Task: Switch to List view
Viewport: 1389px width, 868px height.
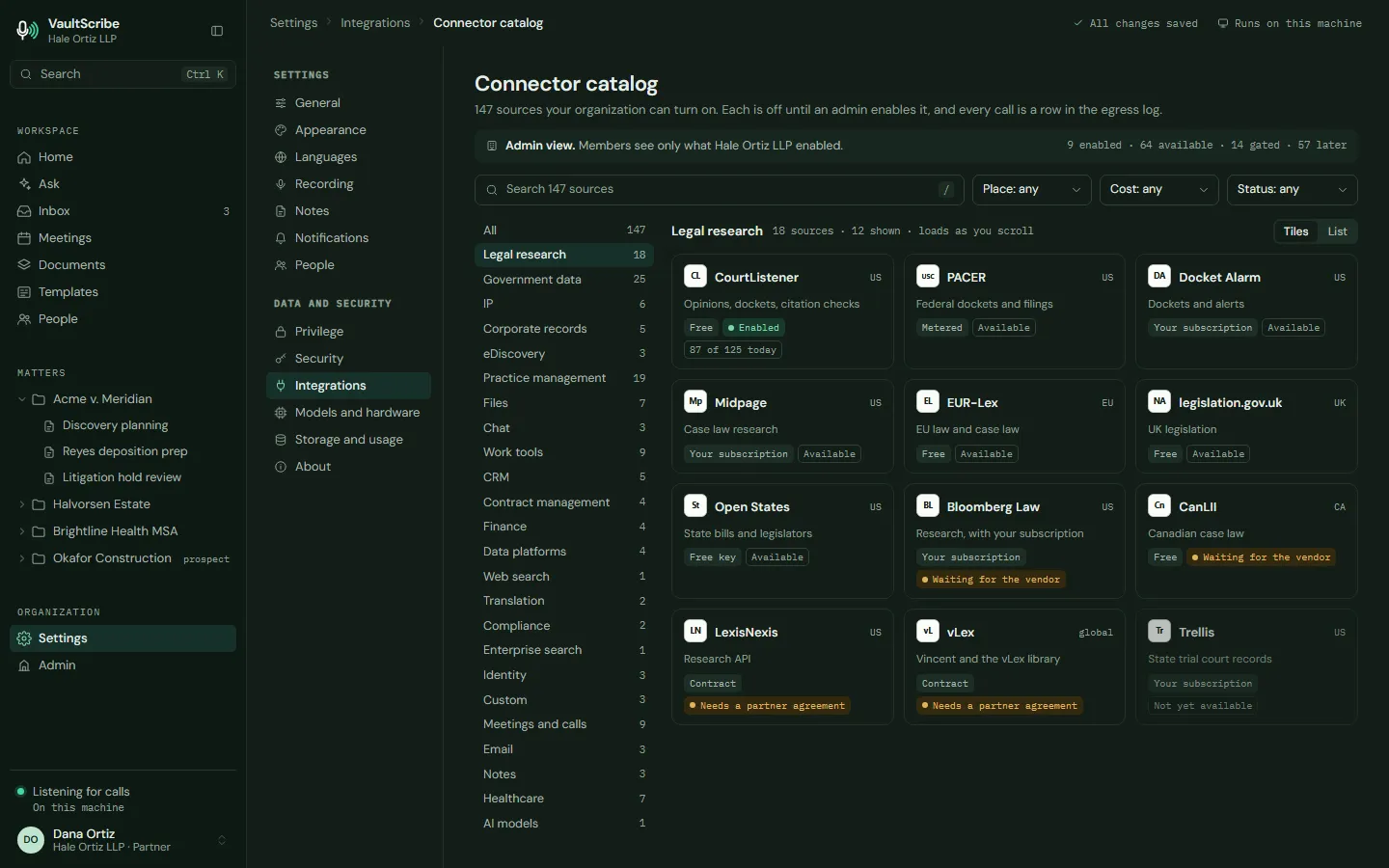Action: [1337, 231]
